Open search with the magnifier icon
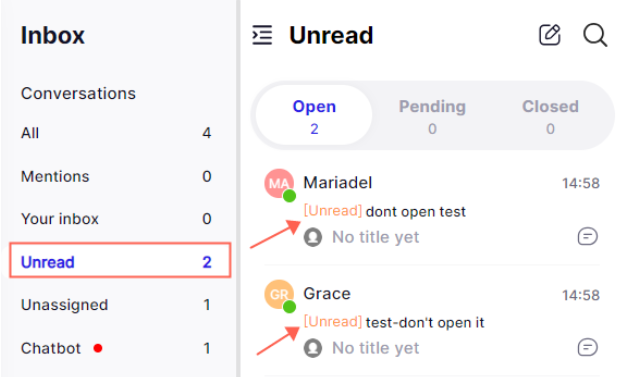Viewport: 623px width, 377px height. pyautogui.click(x=595, y=35)
